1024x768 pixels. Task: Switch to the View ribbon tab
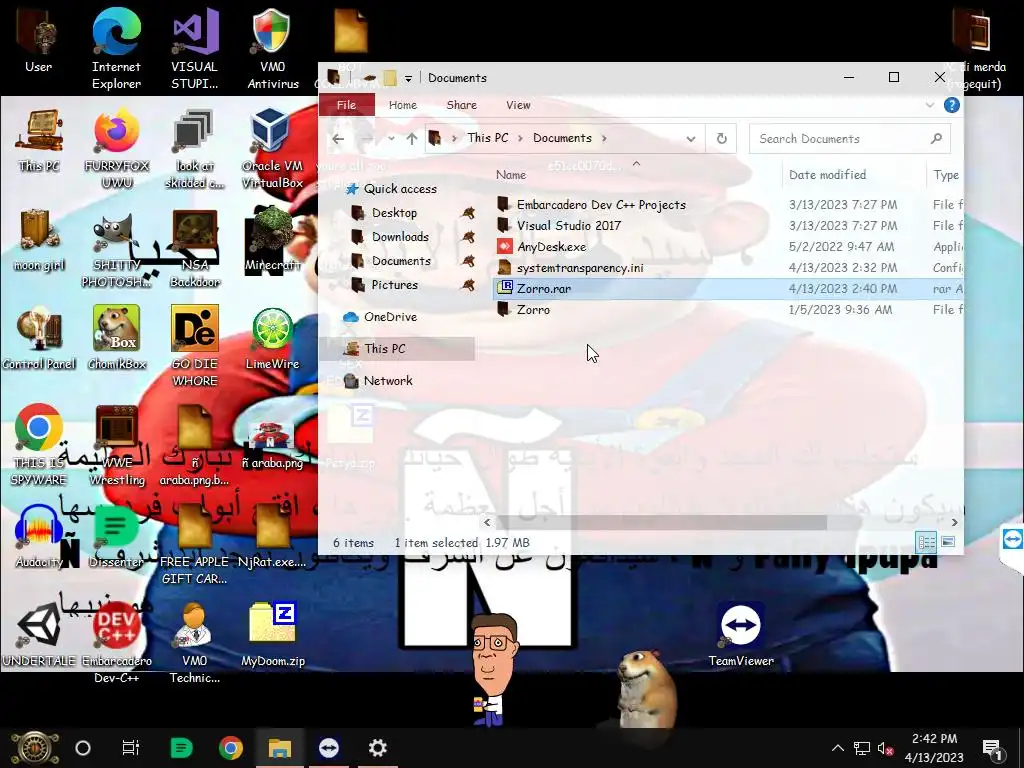click(x=518, y=105)
